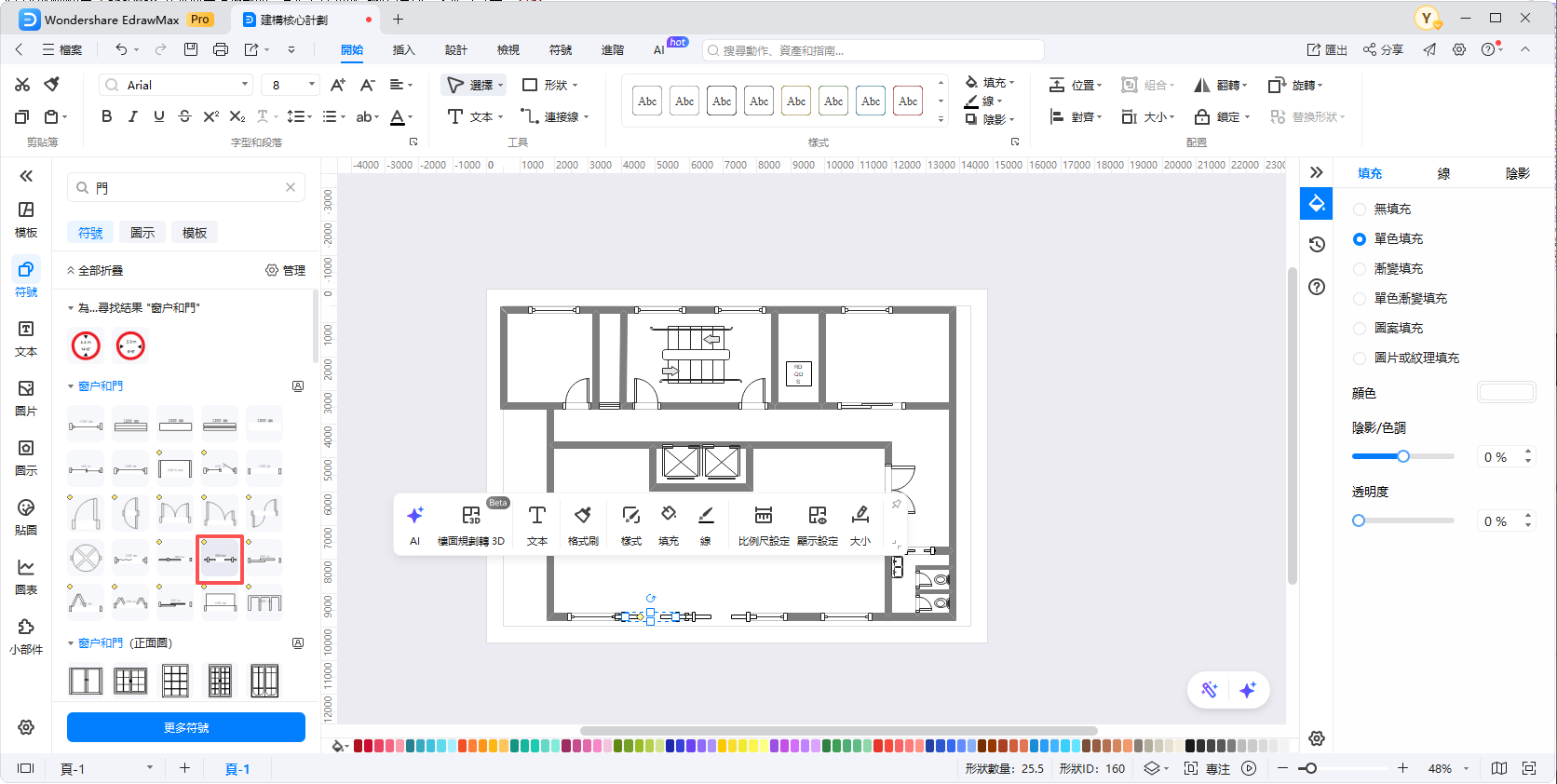Click the Export button at top right
This screenshot has height=784, width=1557.
(1327, 50)
